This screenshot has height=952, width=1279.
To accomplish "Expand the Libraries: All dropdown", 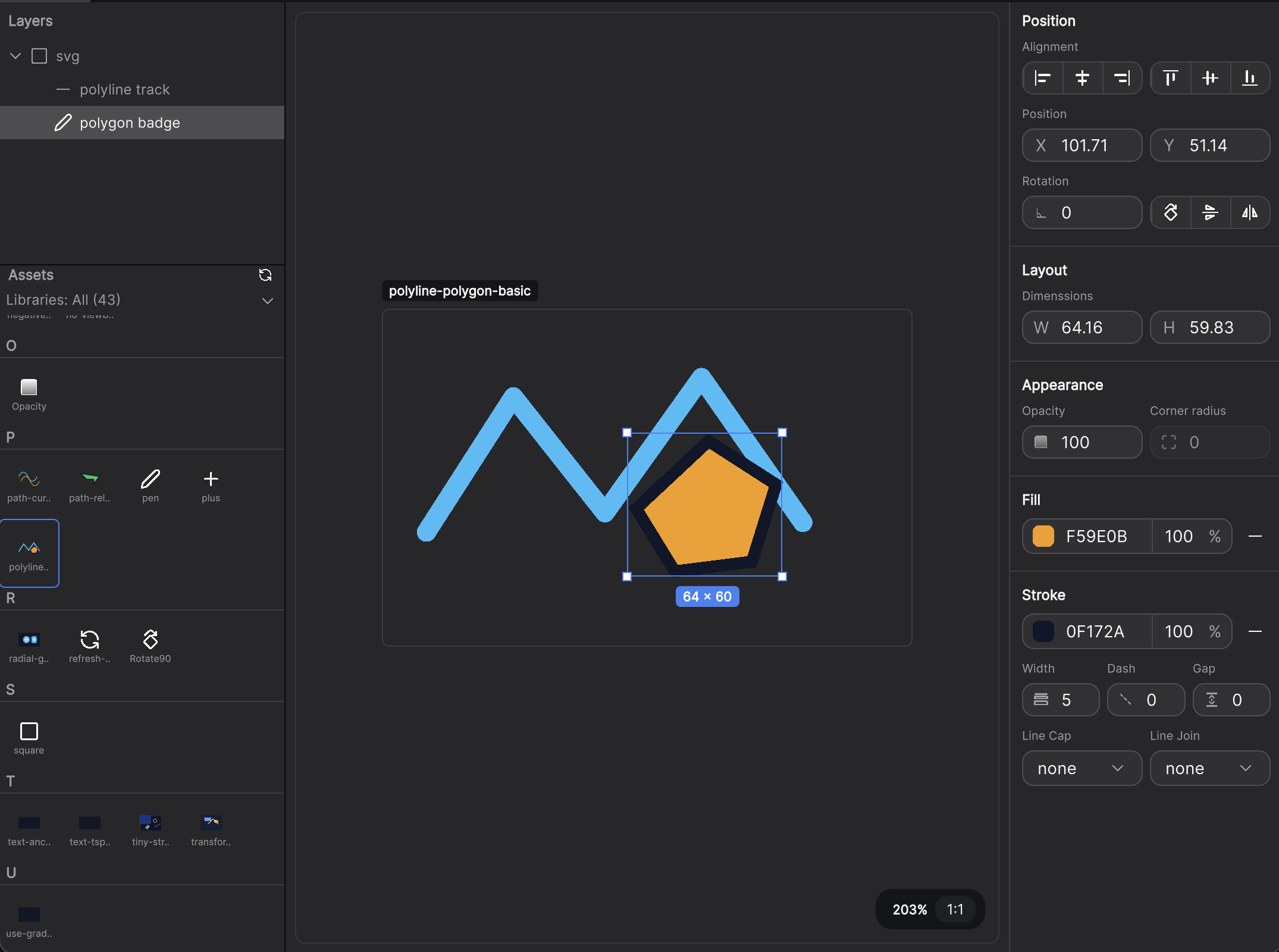I will coord(267,300).
